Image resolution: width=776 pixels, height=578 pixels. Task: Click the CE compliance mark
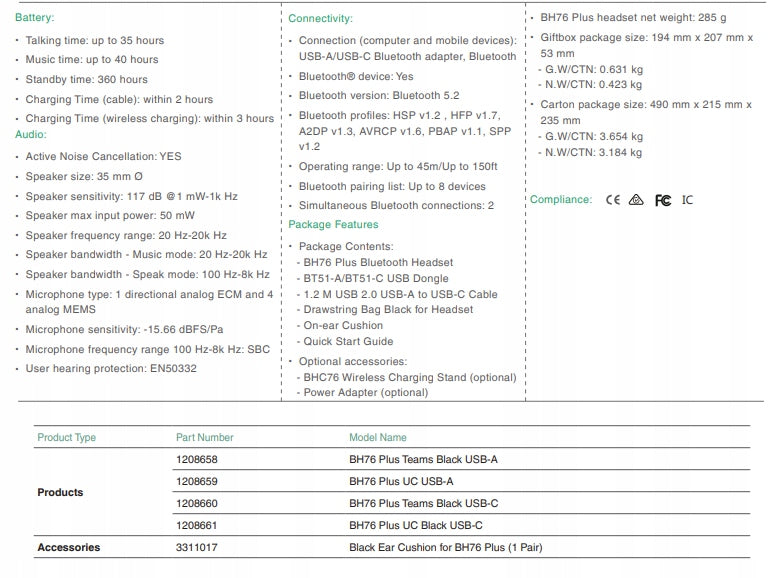[613, 200]
